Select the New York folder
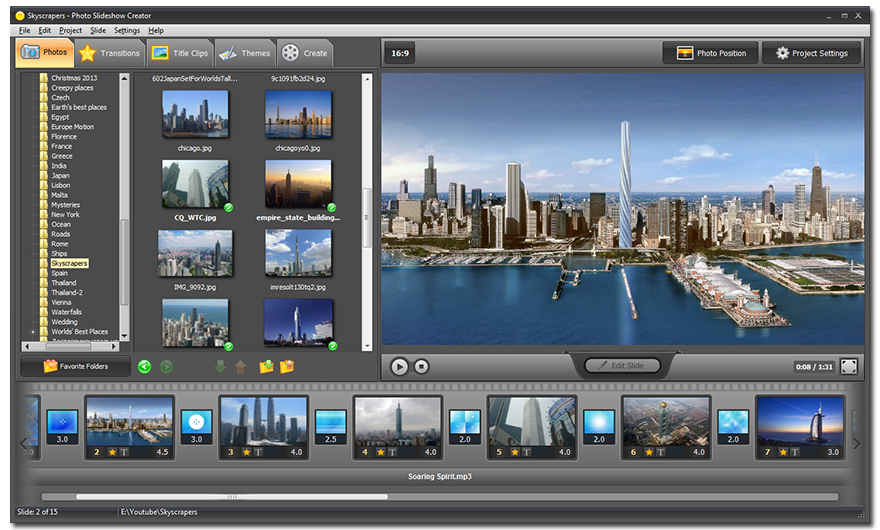880x530 pixels. 65,214
